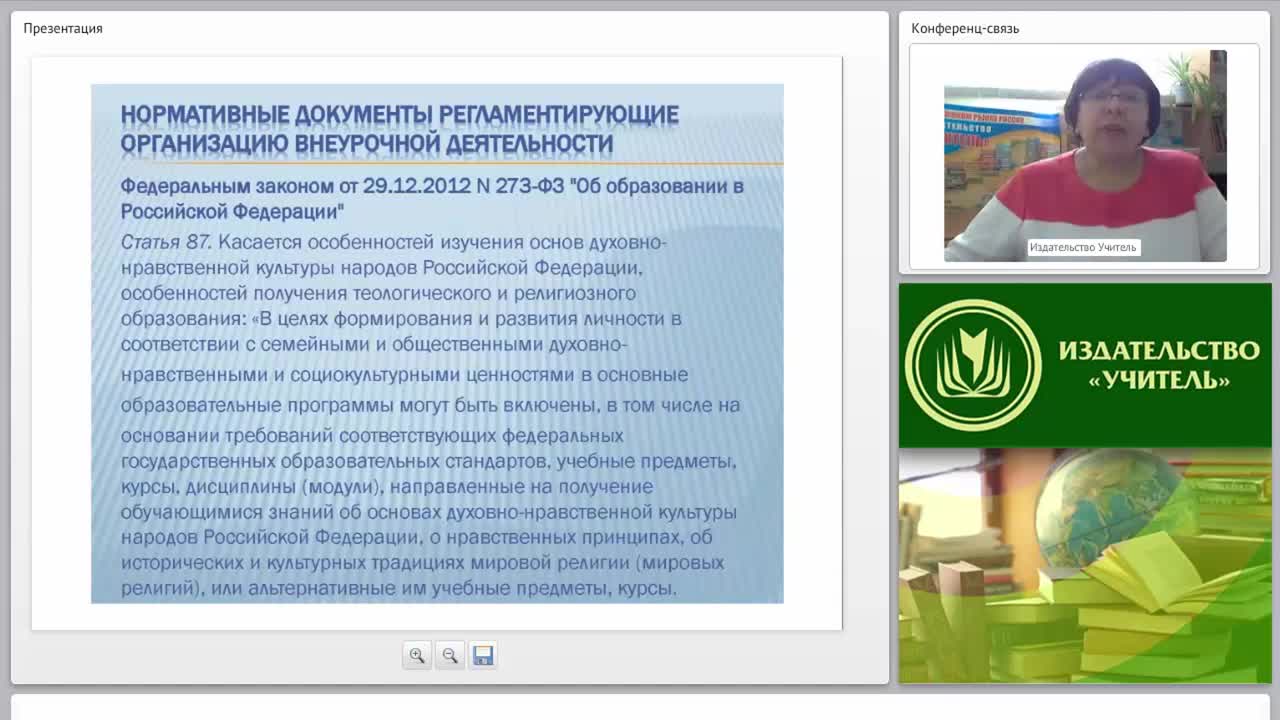Zoom out of the presentation slide
Image resolution: width=1280 pixels, height=720 pixels.
click(x=450, y=656)
